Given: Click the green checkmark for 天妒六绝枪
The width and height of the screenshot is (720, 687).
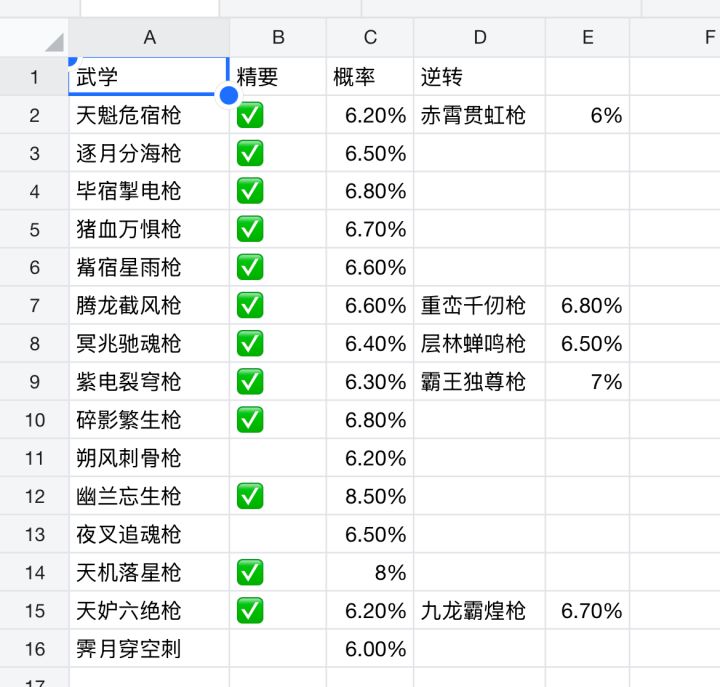Looking at the screenshot, I should pos(250,610).
